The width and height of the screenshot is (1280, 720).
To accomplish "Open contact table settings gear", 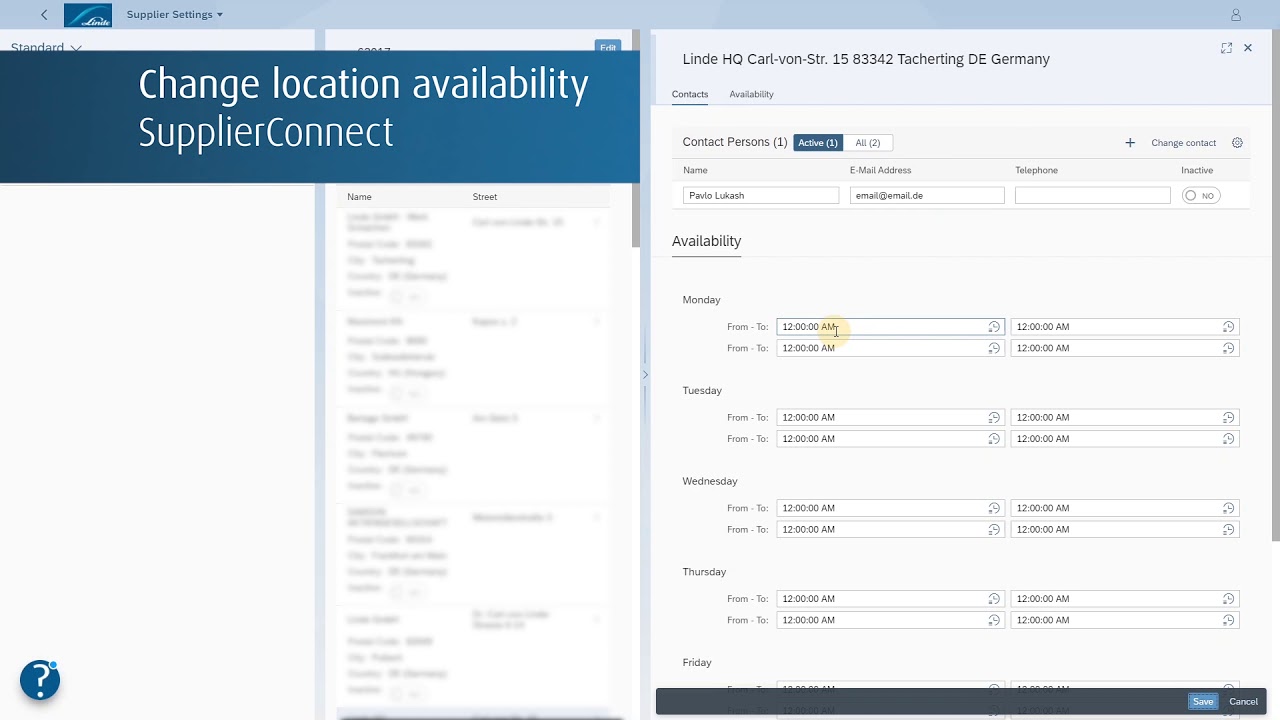I will (x=1237, y=143).
